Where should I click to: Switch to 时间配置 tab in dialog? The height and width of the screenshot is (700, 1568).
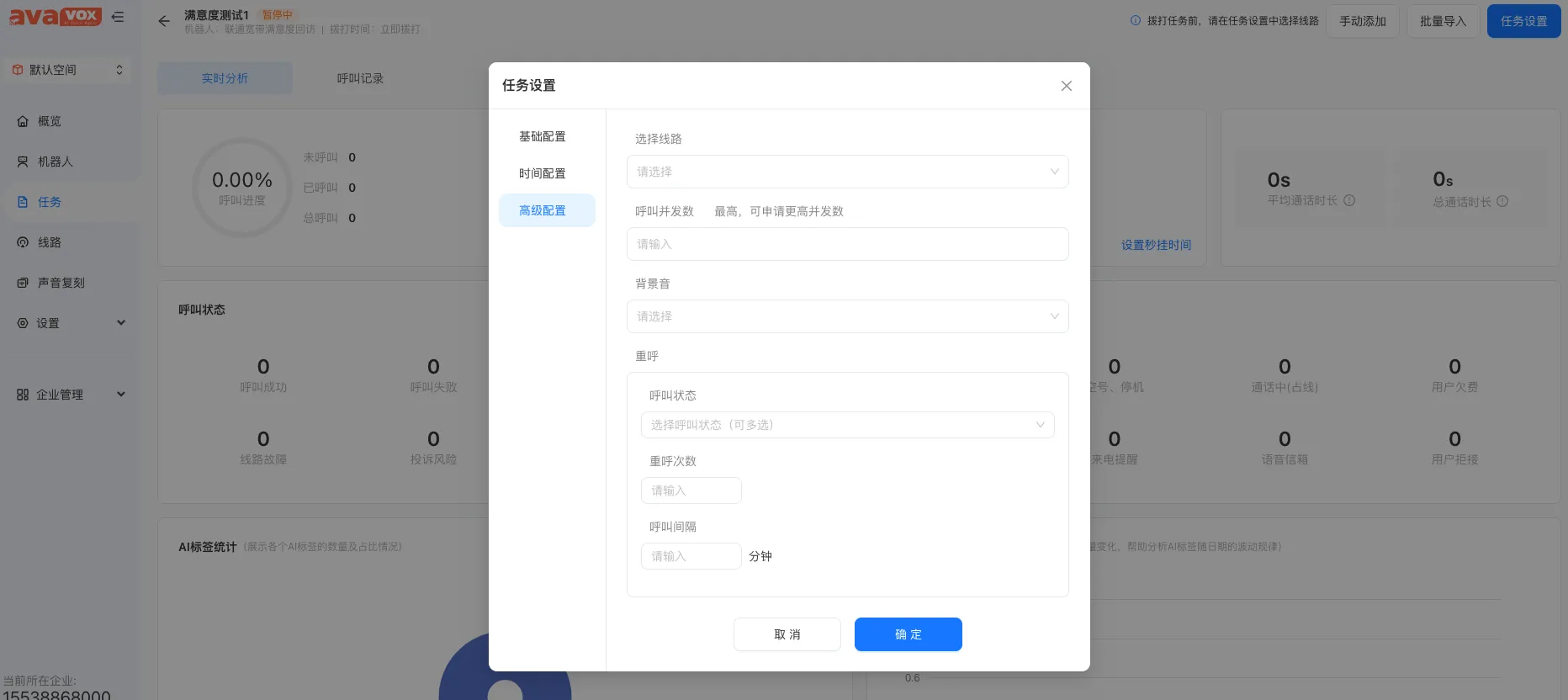click(543, 173)
